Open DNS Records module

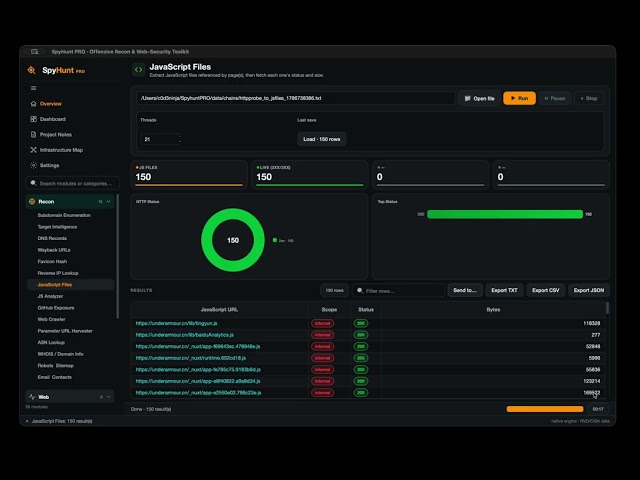(x=52, y=238)
